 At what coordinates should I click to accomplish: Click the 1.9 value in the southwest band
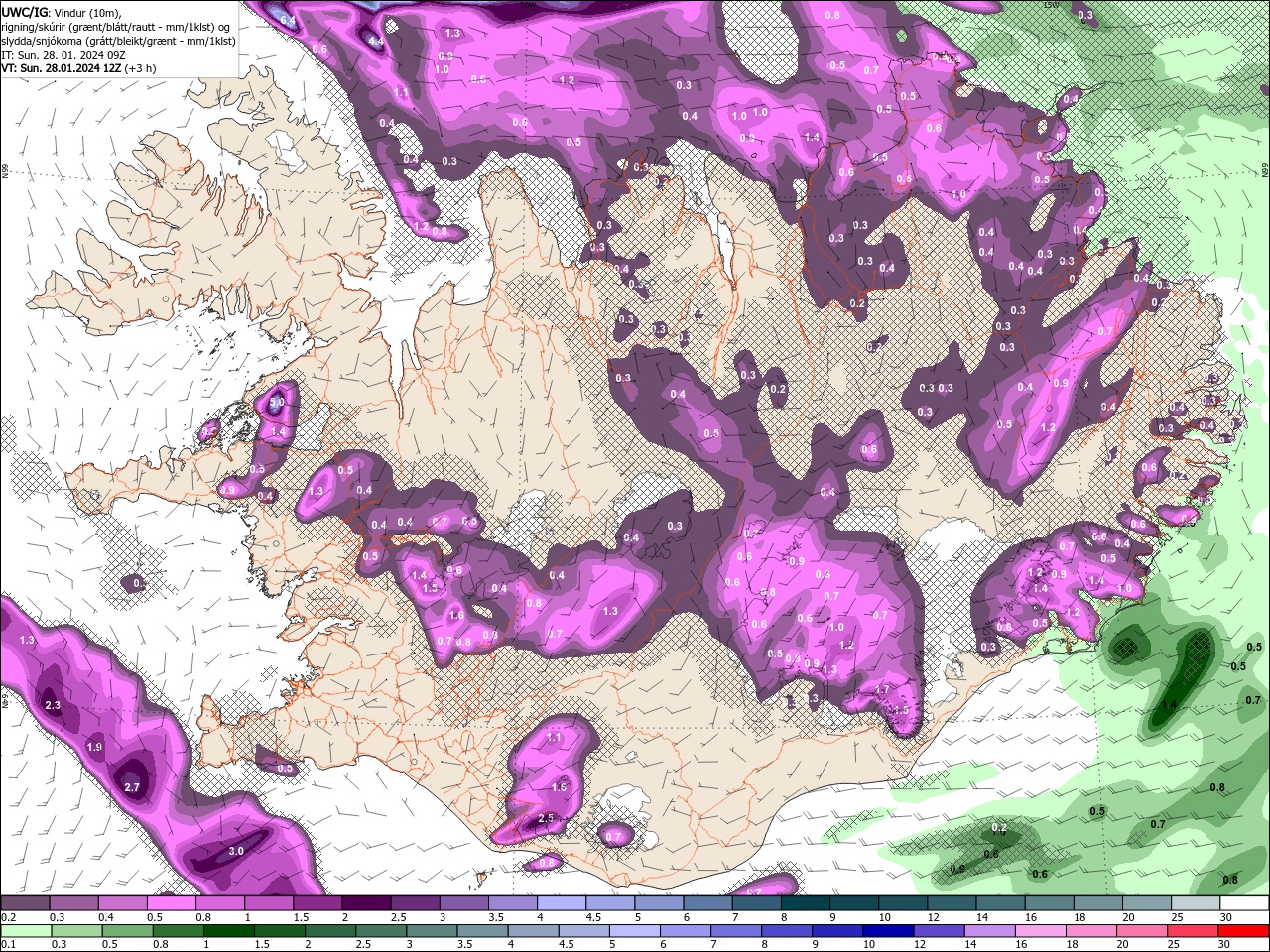pyautogui.click(x=94, y=747)
